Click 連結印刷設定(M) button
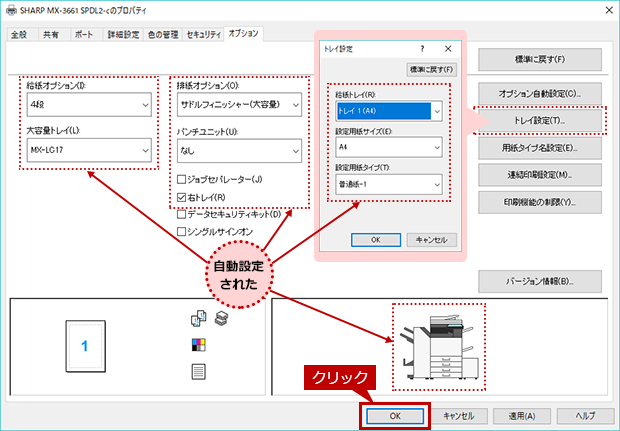620x431 pixels. (x=540, y=175)
